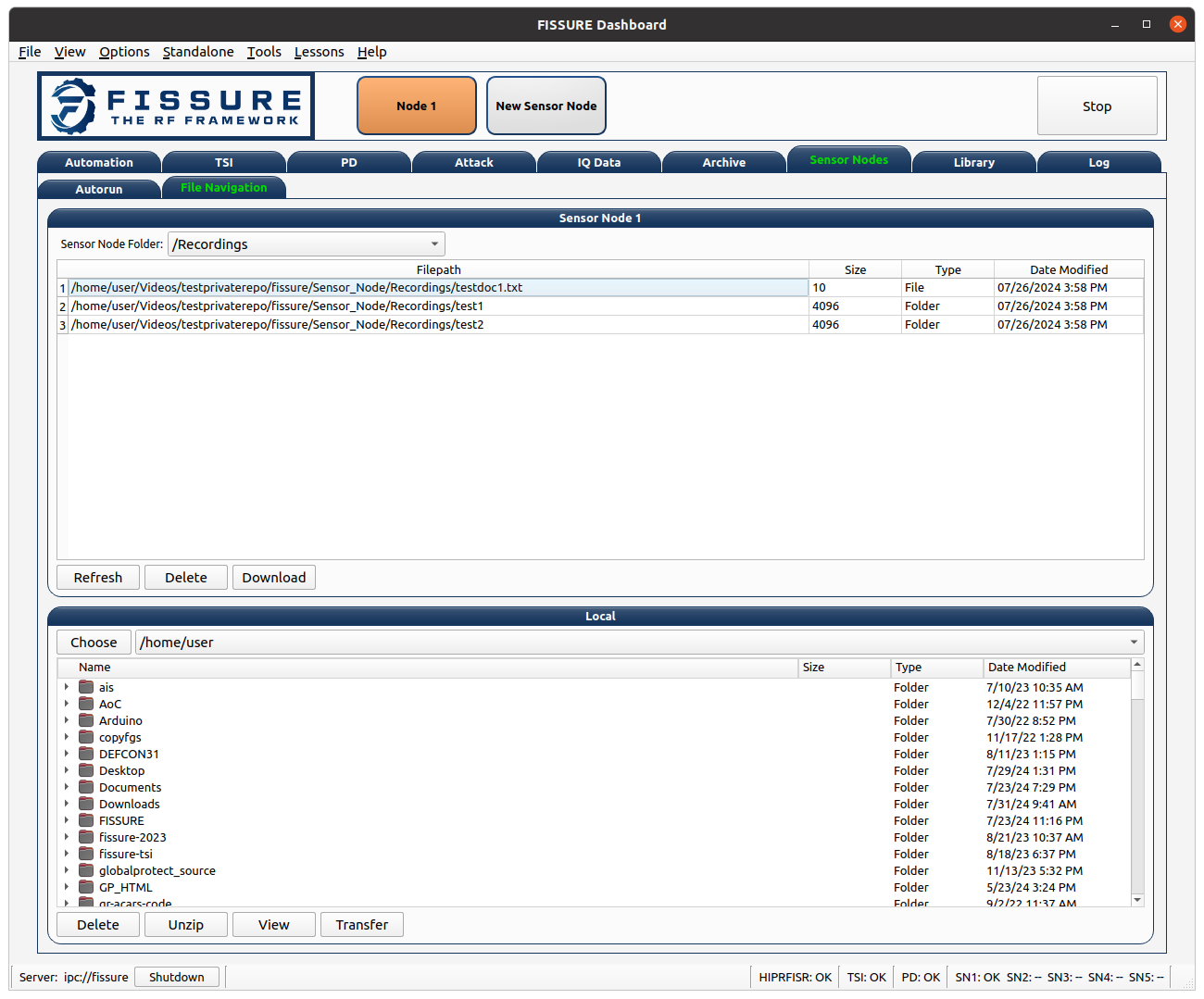This screenshot has width=1204, height=999.
Task: Open the Options menu
Action: pyautogui.click(x=124, y=52)
